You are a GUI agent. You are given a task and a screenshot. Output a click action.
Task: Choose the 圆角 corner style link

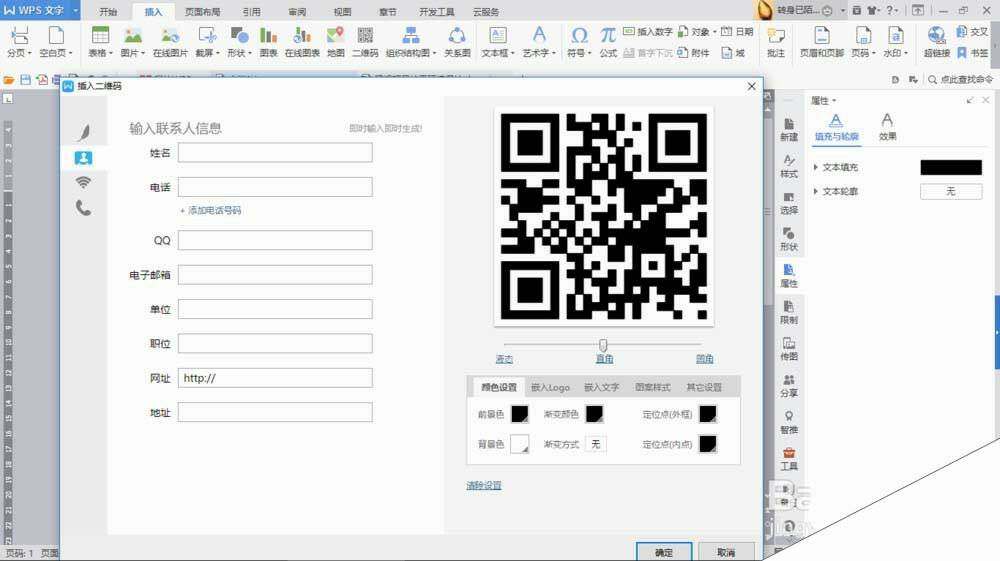tap(705, 359)
